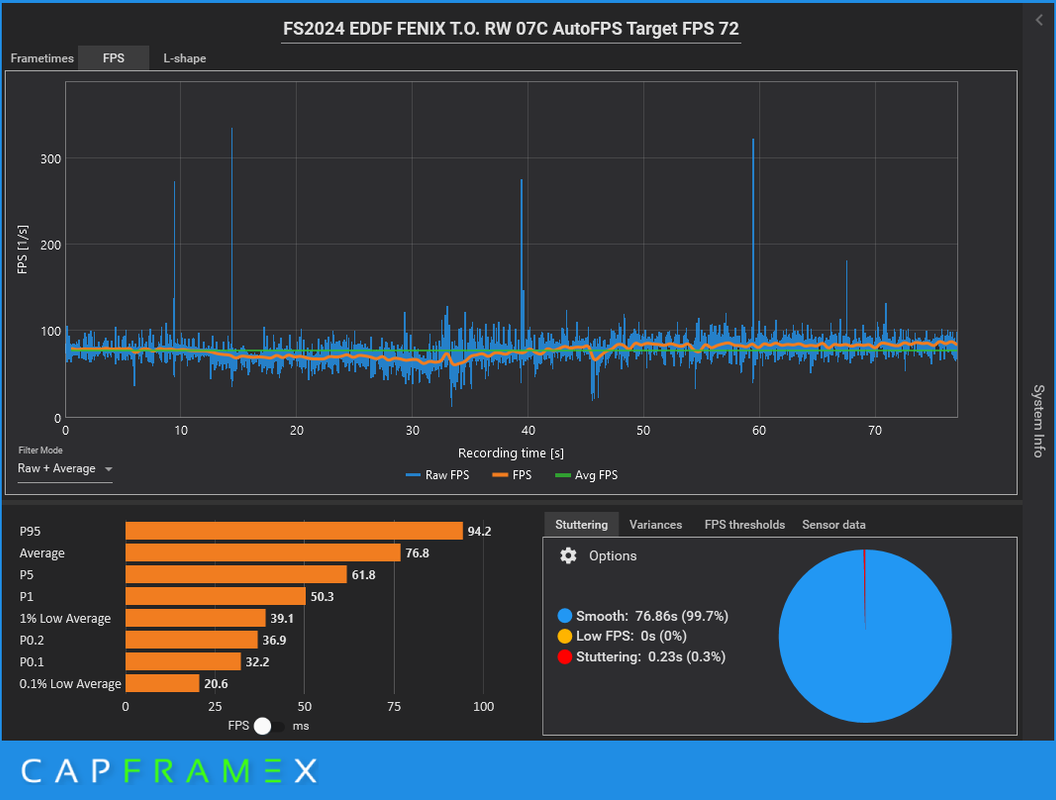1056x800 pixels.
Task: Click the Low FPS: 0s (0%) text
Action: coord(631,636)
